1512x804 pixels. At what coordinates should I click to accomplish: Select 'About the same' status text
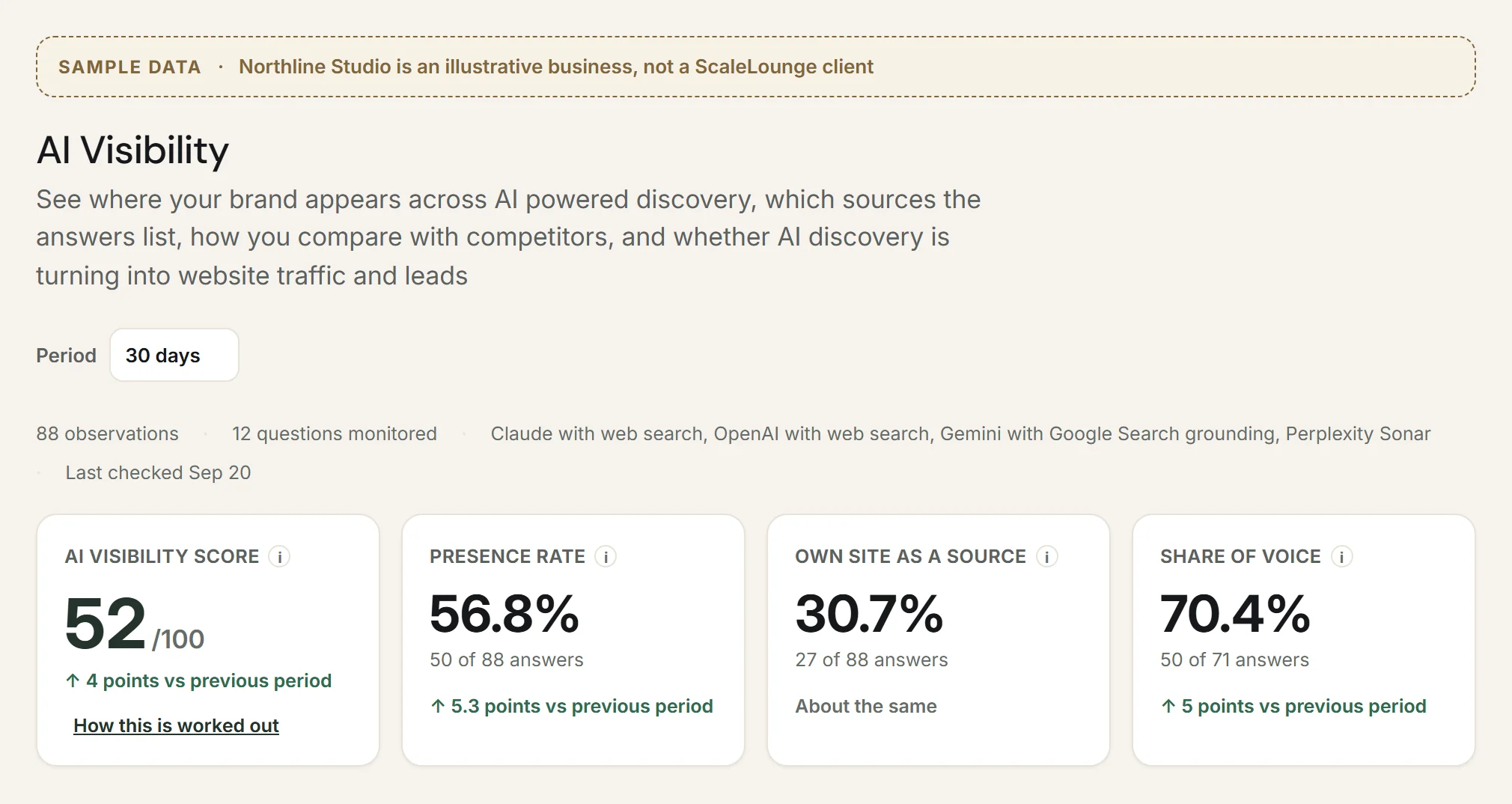pyautogui.click(x=866, y=706)
